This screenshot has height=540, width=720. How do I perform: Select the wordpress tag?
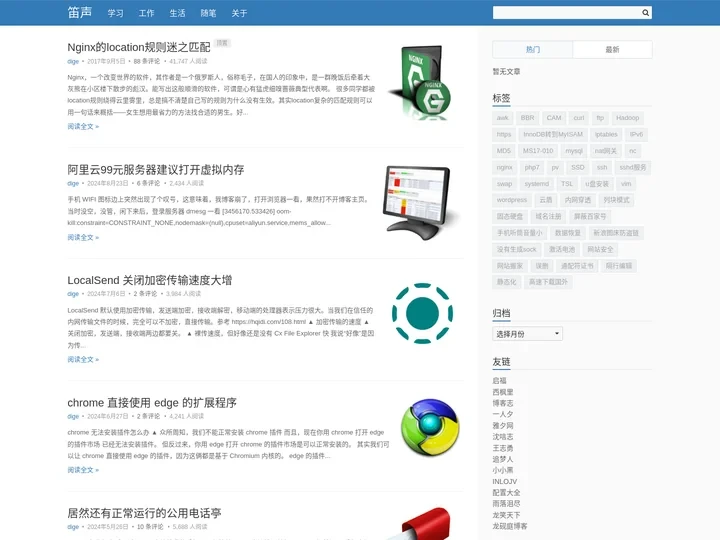pyautogui.click(x=512, y=200)
